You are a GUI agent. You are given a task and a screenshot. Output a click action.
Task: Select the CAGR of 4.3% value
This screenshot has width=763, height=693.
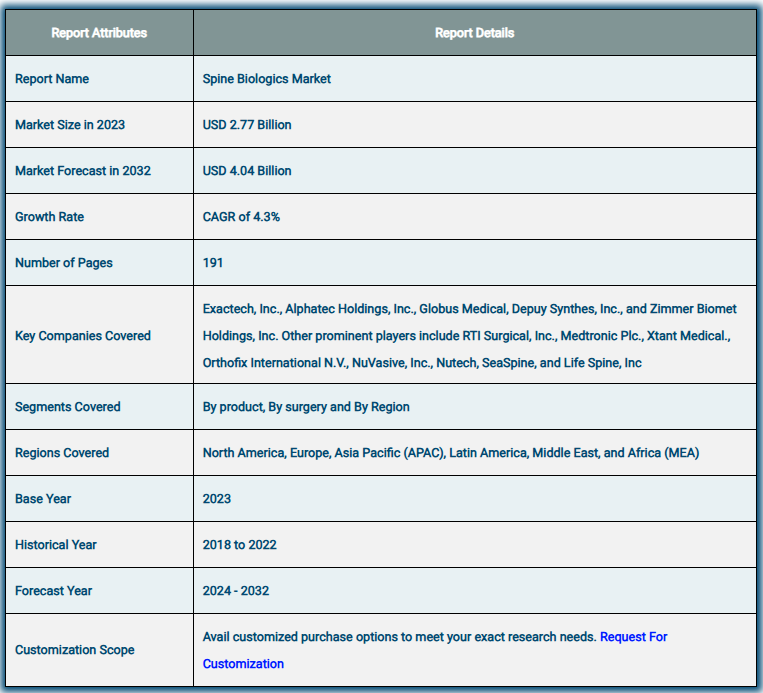pos(241,217)
